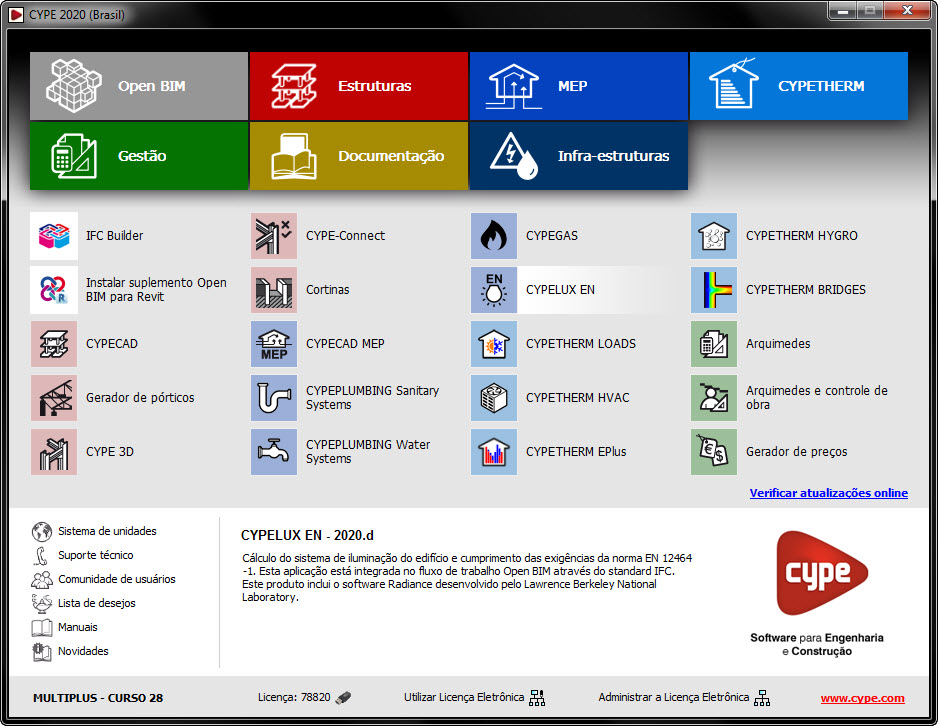Open the Gestão category tile

(x=139, y=156)
